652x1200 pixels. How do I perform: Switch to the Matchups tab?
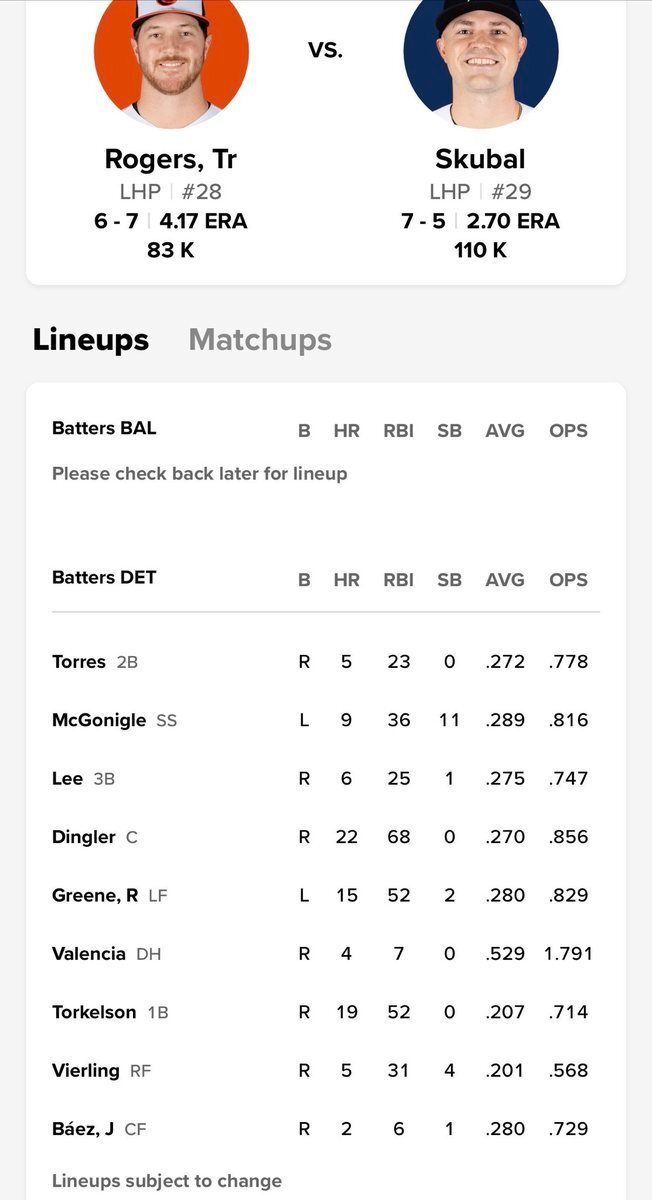point(260,340)
